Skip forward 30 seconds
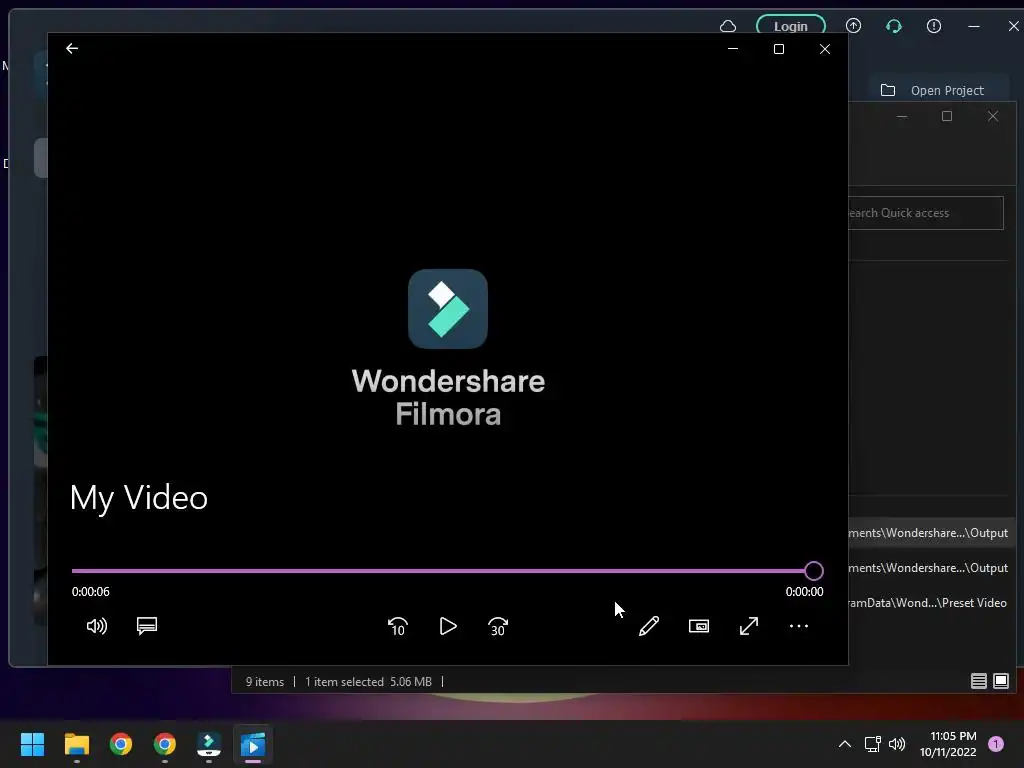1024x768 pixels. pos(498,626)
